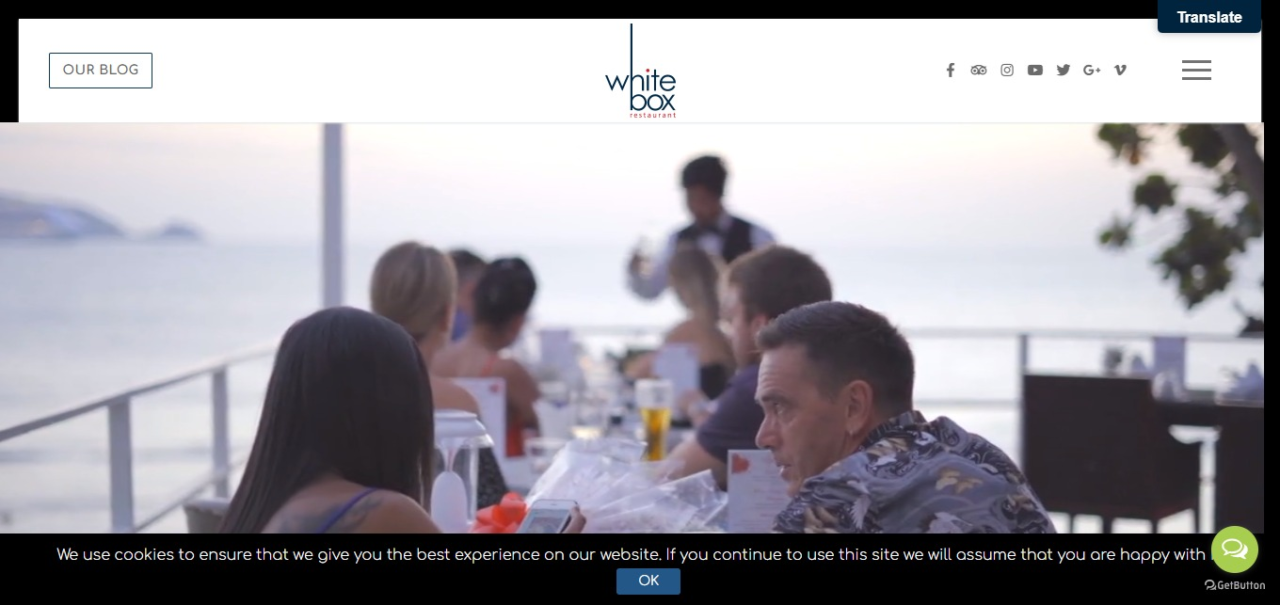Visit the TripAdvisor owl icon
1280x605 pixels.
(978, 70)
